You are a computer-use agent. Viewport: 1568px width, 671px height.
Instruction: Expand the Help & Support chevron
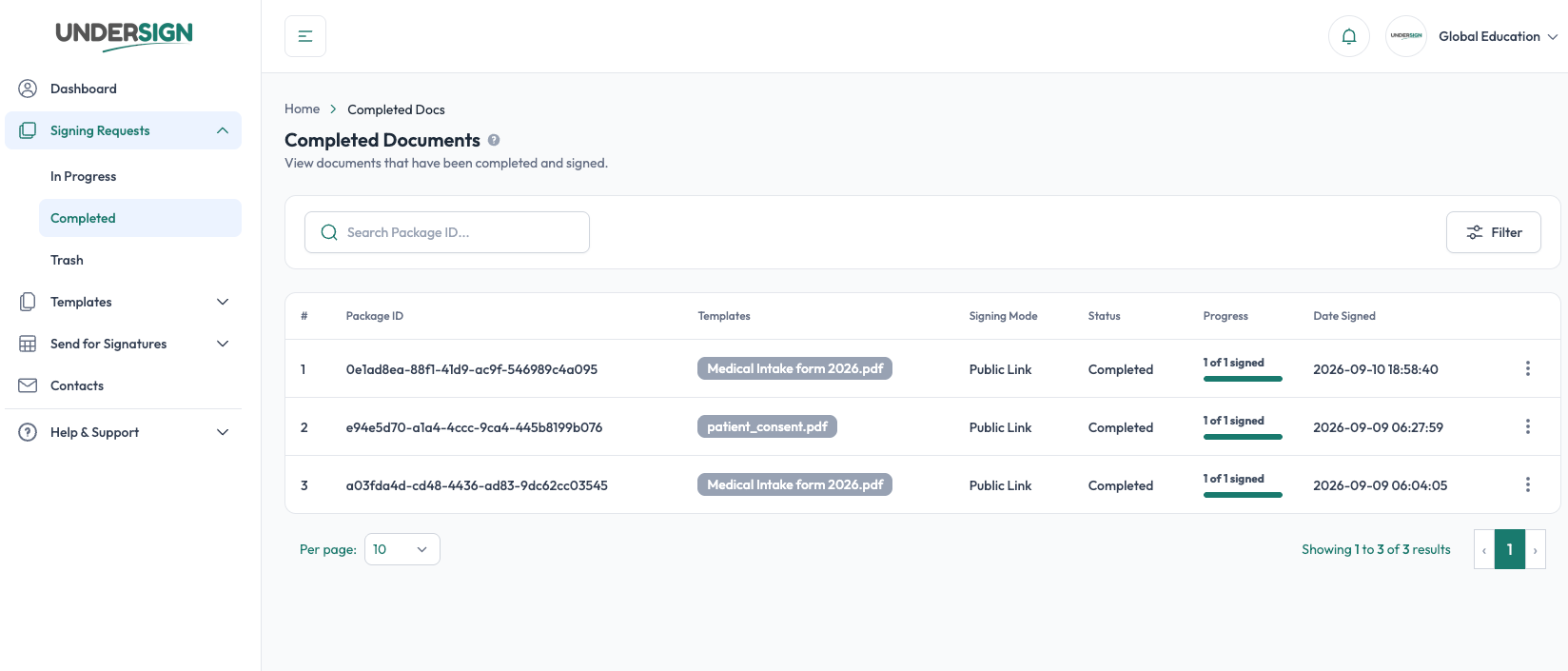point(223,432)
